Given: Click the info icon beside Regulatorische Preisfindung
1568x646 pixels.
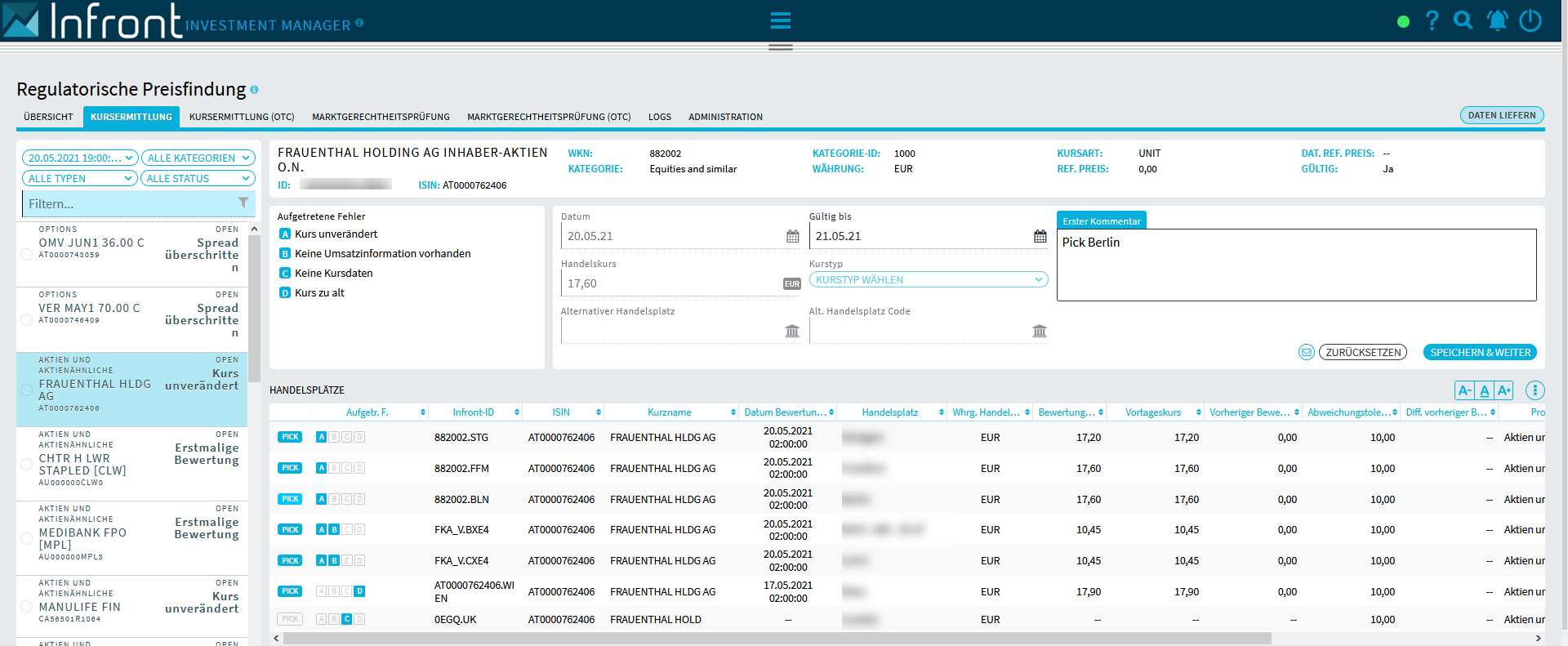Looking at the screenshot, I should click(254, 90).
